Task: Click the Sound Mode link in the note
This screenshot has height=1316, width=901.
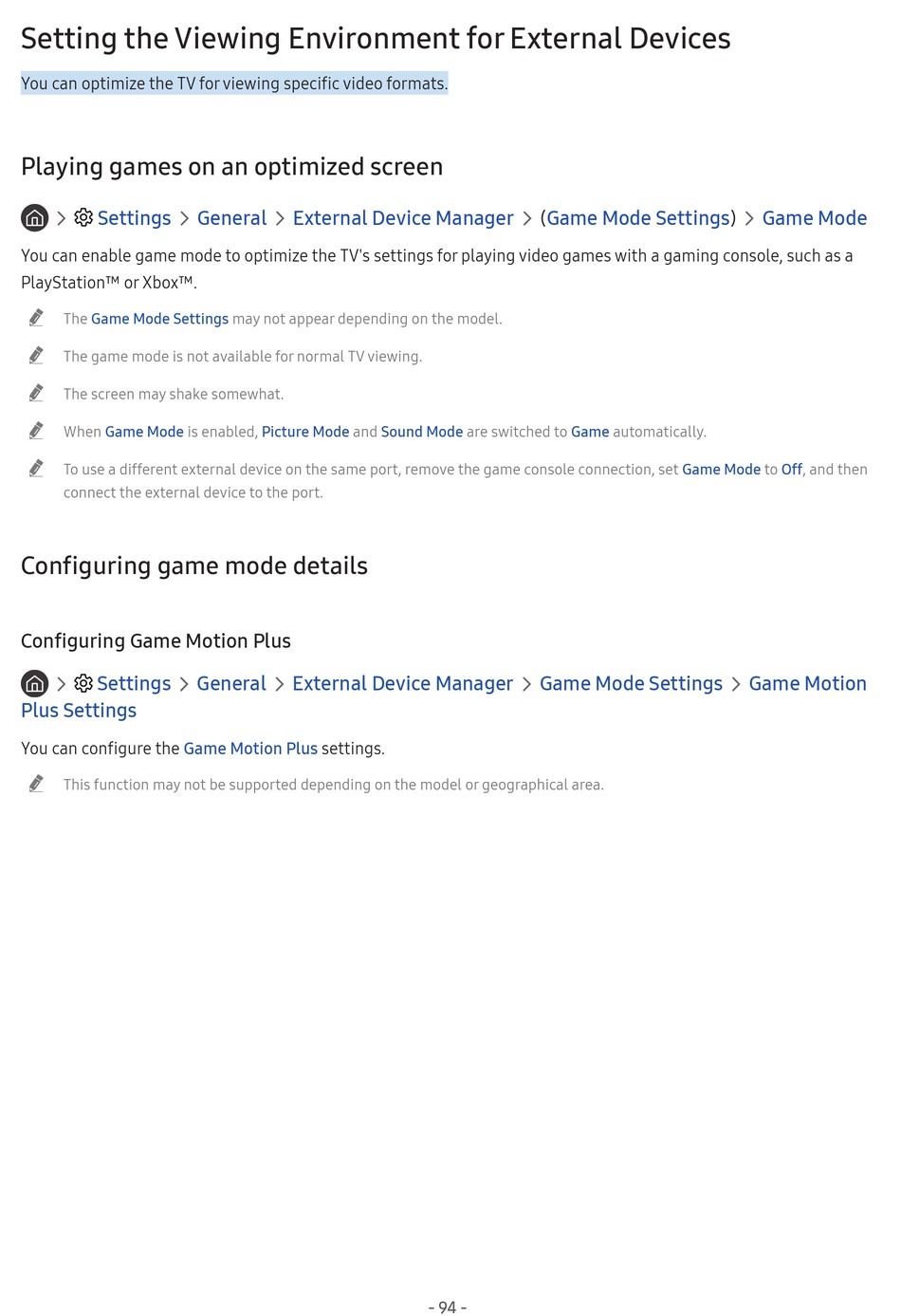Action: coord(422,432)
